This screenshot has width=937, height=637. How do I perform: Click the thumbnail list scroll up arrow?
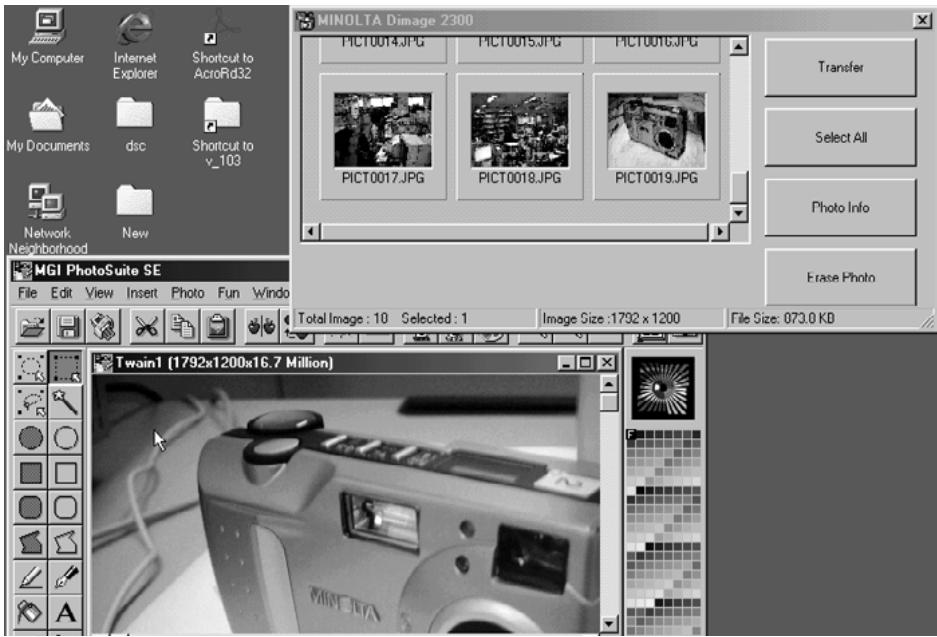coord(739,46)
